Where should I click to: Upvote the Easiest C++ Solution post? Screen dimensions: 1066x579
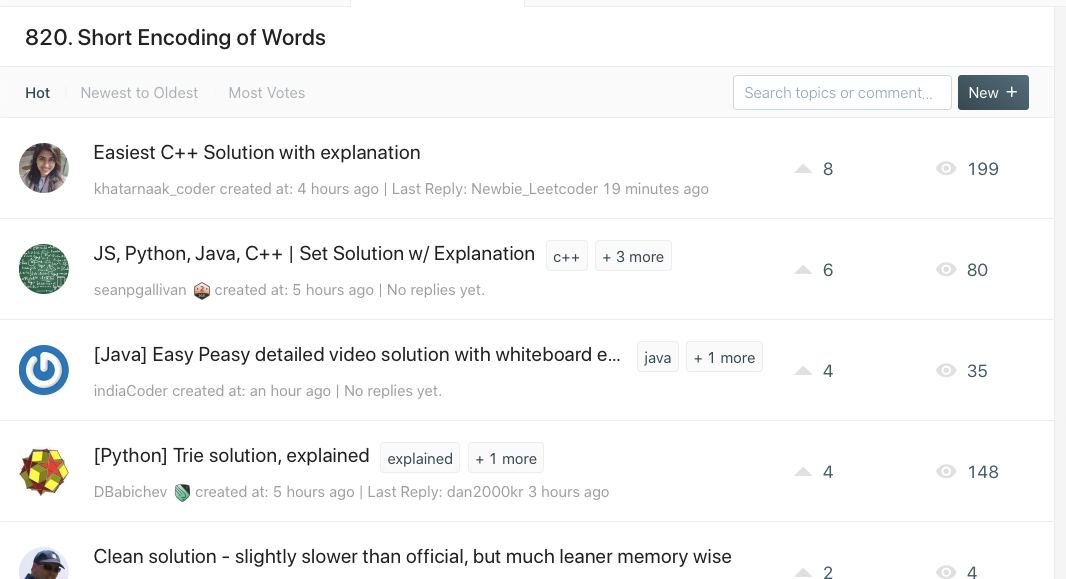[803, 169]
